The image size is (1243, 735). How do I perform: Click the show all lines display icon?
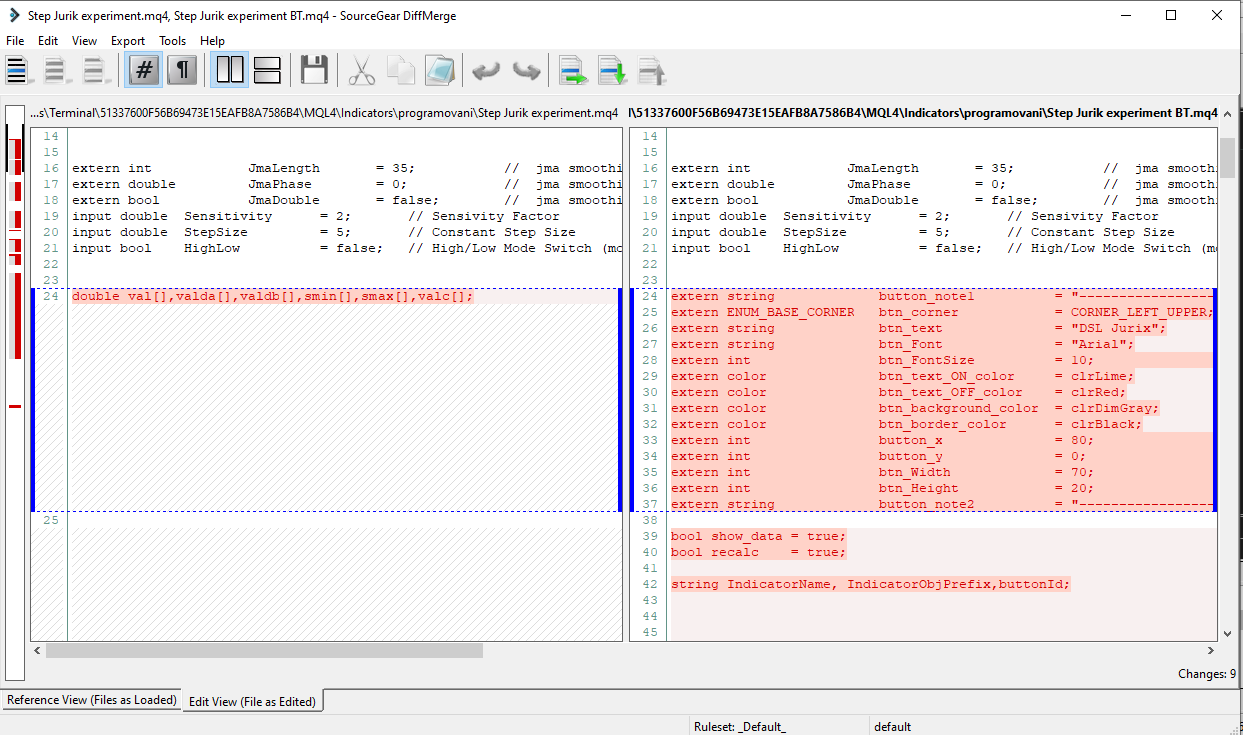[x=17, y=70]
